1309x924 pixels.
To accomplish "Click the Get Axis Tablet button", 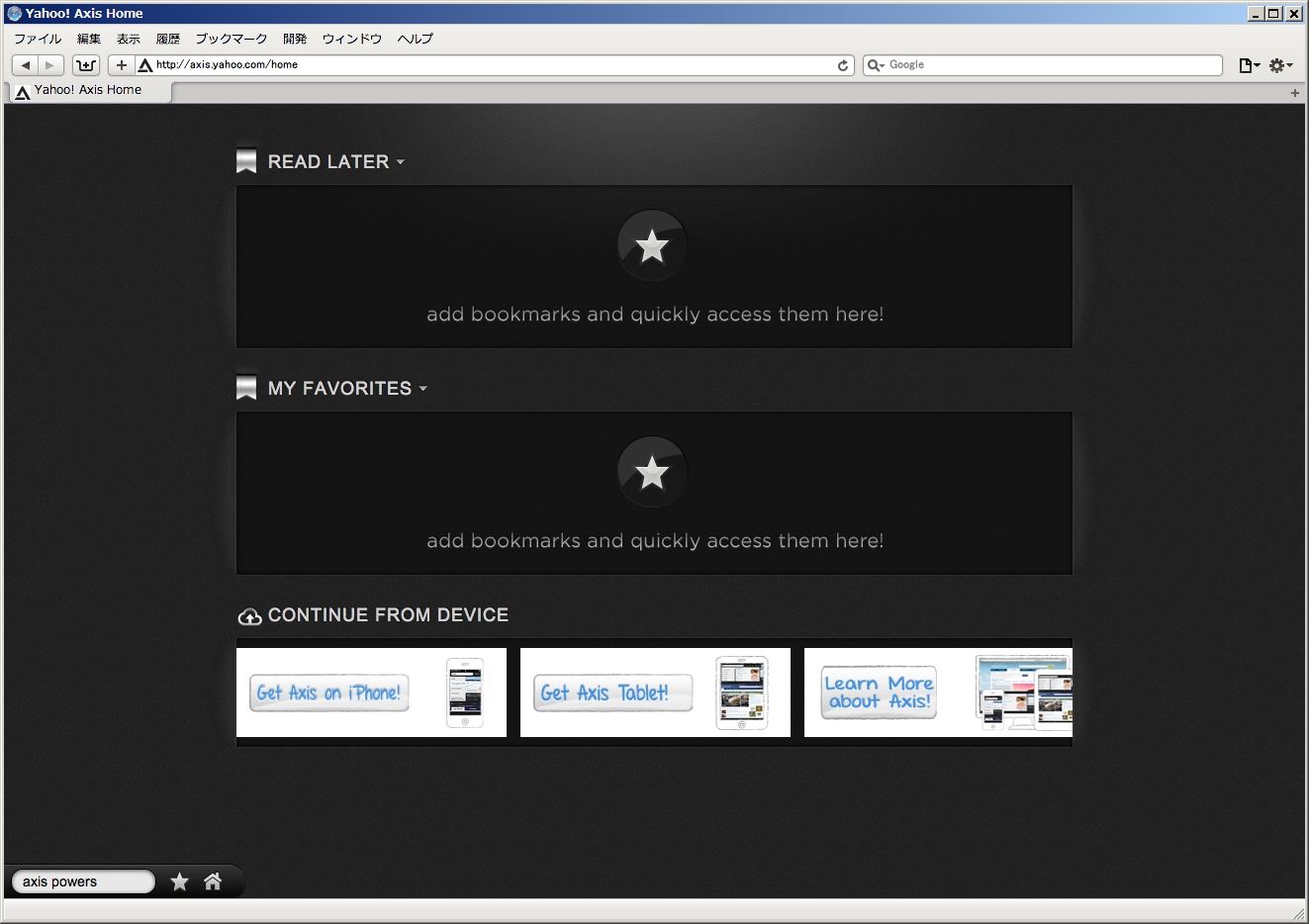I will click(613, 693).
